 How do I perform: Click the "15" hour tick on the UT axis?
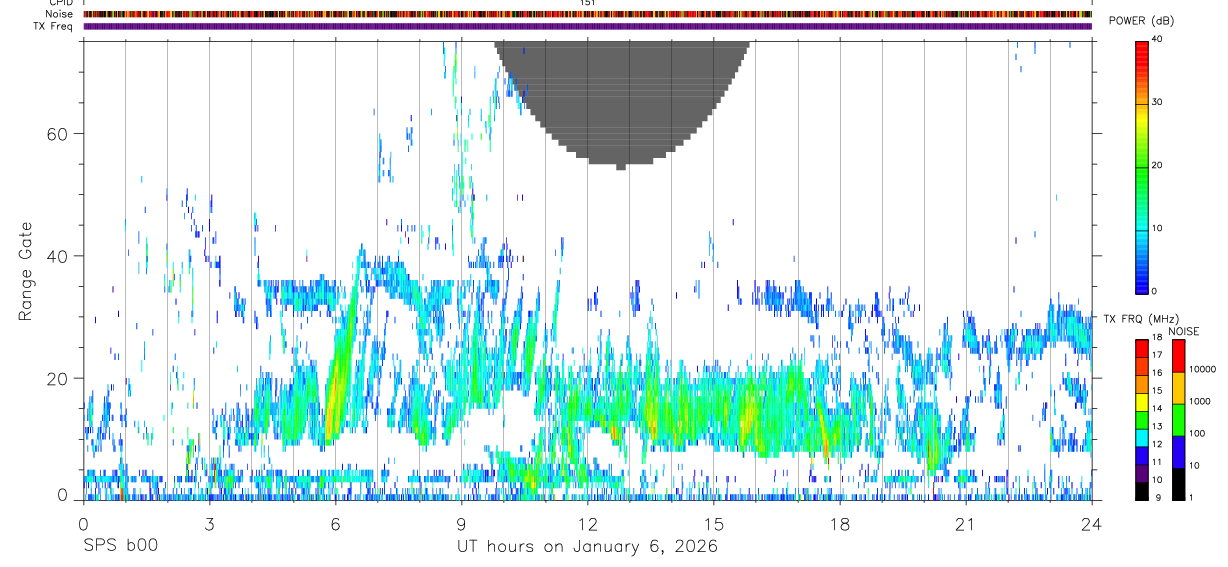pyautogui.click(x=714, y=524)
